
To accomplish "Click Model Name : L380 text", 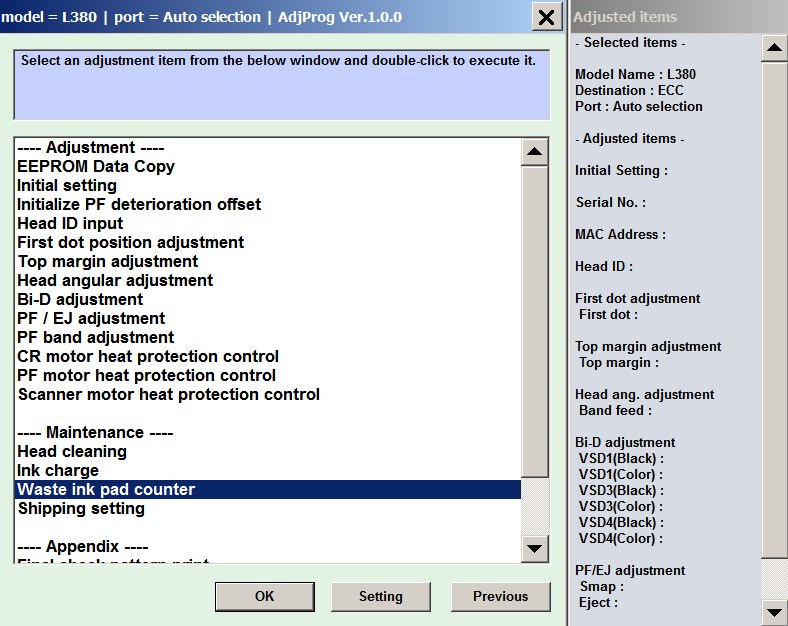I will [x=635, y=74].
